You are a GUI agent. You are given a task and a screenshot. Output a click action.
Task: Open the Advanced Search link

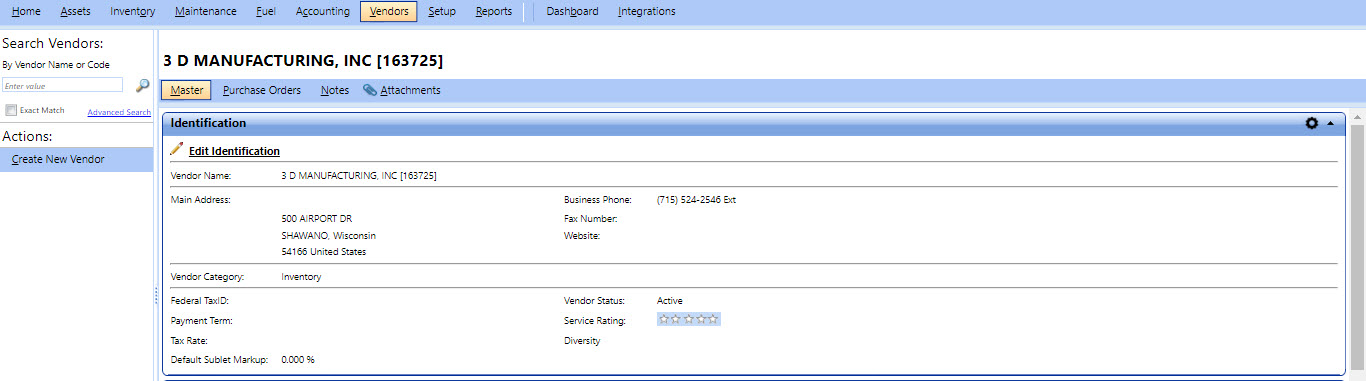[x=119, y=112]
